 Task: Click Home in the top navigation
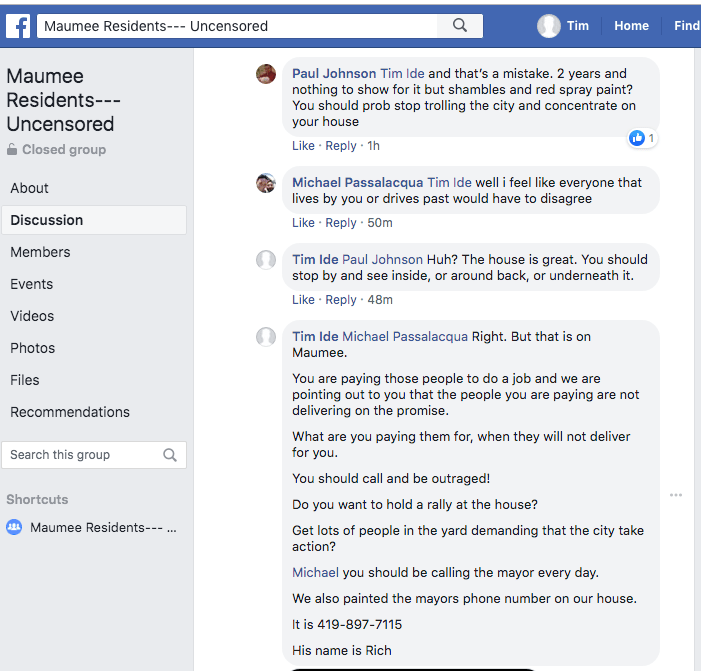coord(631,26)
